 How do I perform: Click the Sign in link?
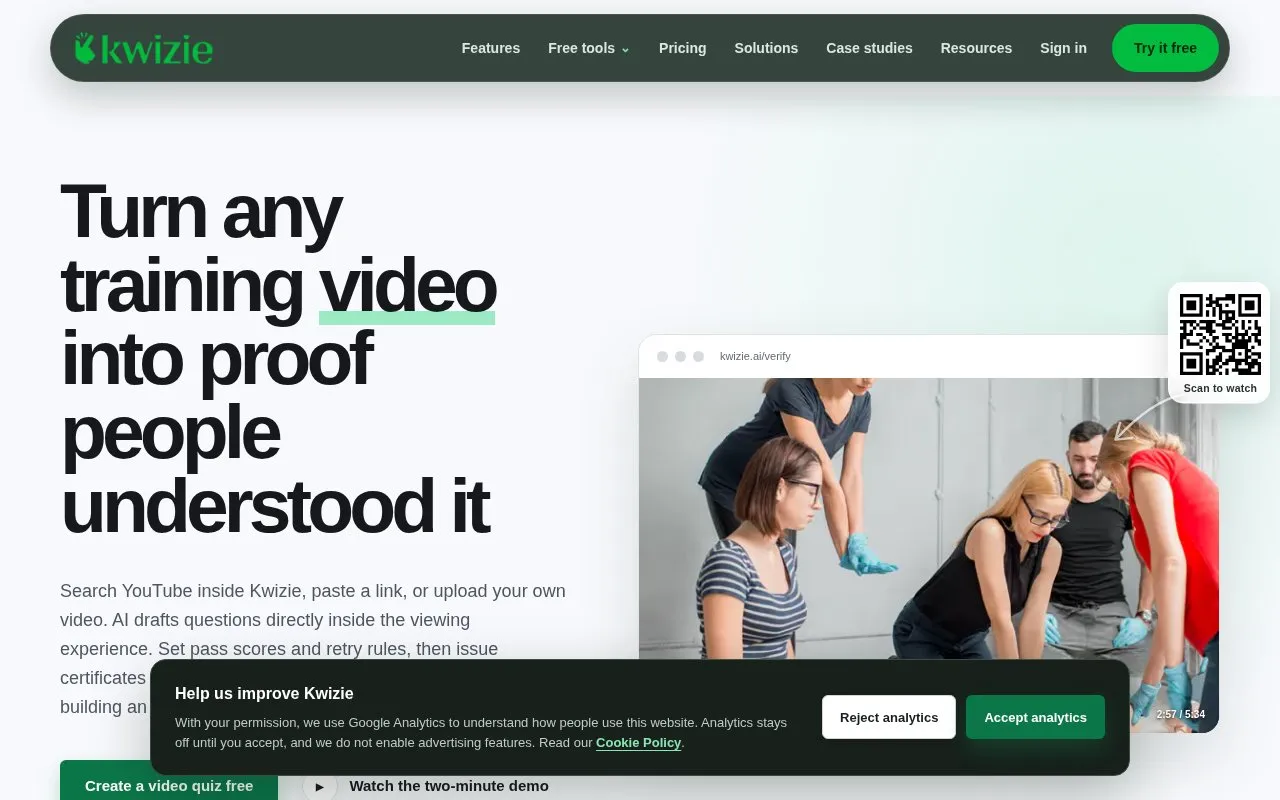(1063, 48)
